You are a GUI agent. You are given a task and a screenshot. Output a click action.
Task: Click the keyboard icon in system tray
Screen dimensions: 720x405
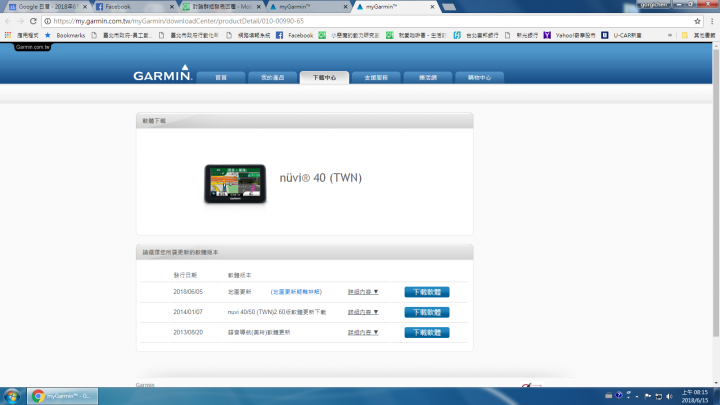[x=608, y=395]
